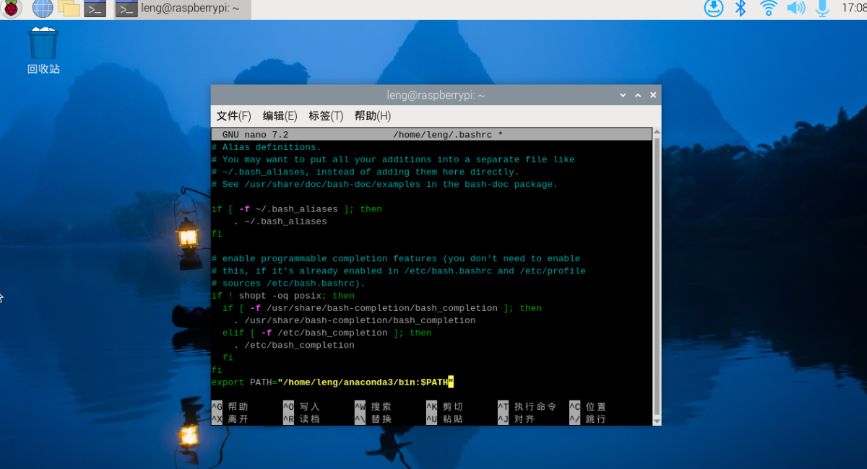Select the 回收站 trash desktop icon

tap(43, 50)
